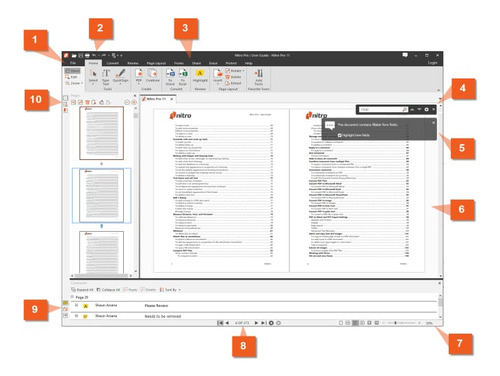This screenshot has width=500, height=376.
Task: Expand the PDF create dropdown arrow
Action: pyautogui.click(x=139, y=84)
